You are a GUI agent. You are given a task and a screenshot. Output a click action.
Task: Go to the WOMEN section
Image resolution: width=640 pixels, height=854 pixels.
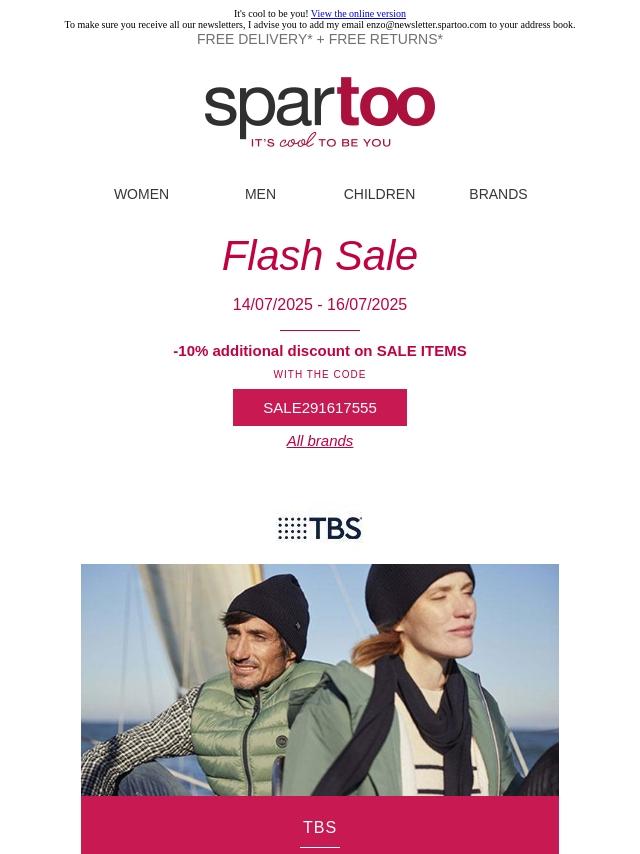click(x=141, y=194)
